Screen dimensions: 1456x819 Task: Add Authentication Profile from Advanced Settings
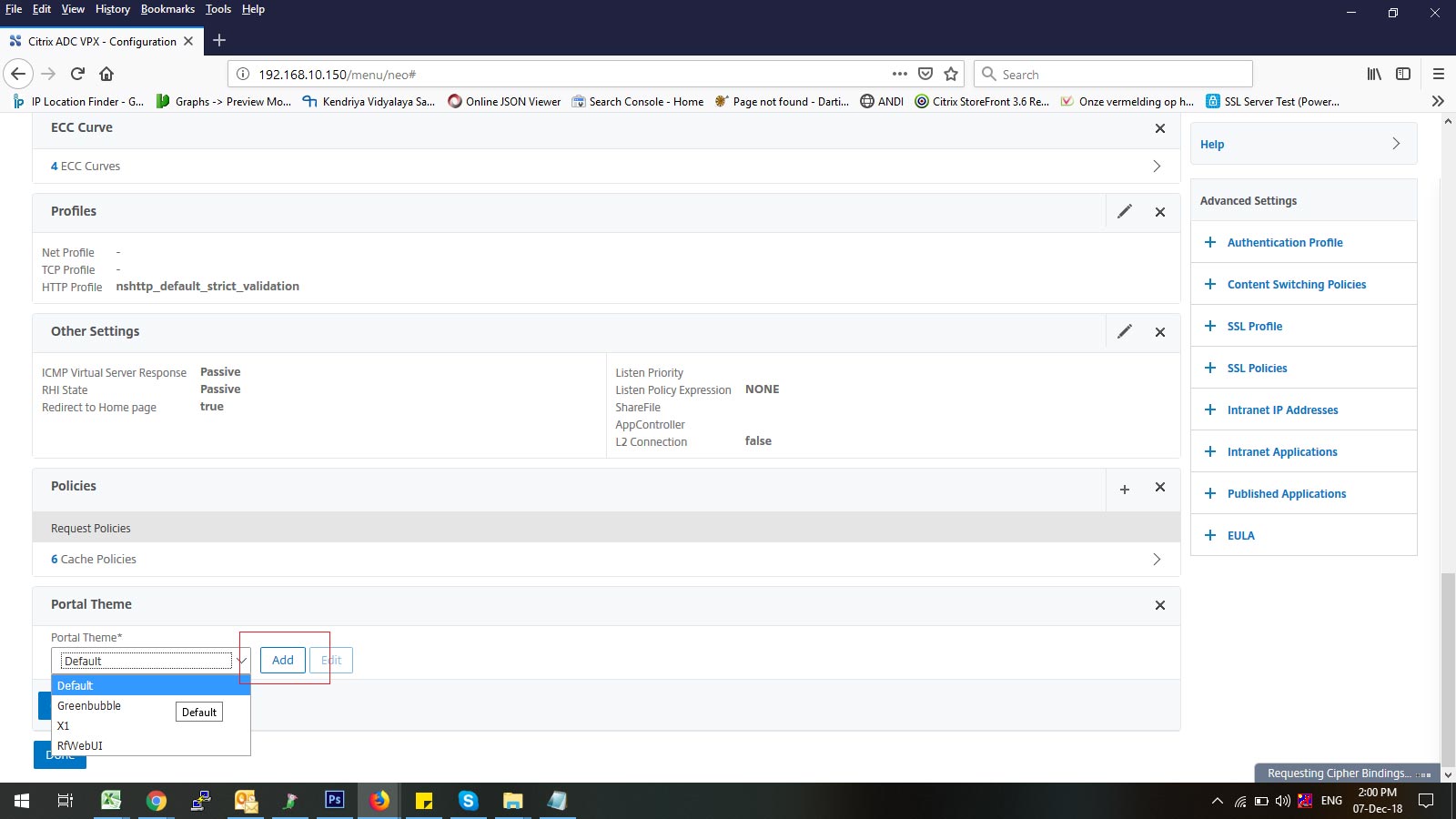pyautogui.click(x=1210, y=242)
